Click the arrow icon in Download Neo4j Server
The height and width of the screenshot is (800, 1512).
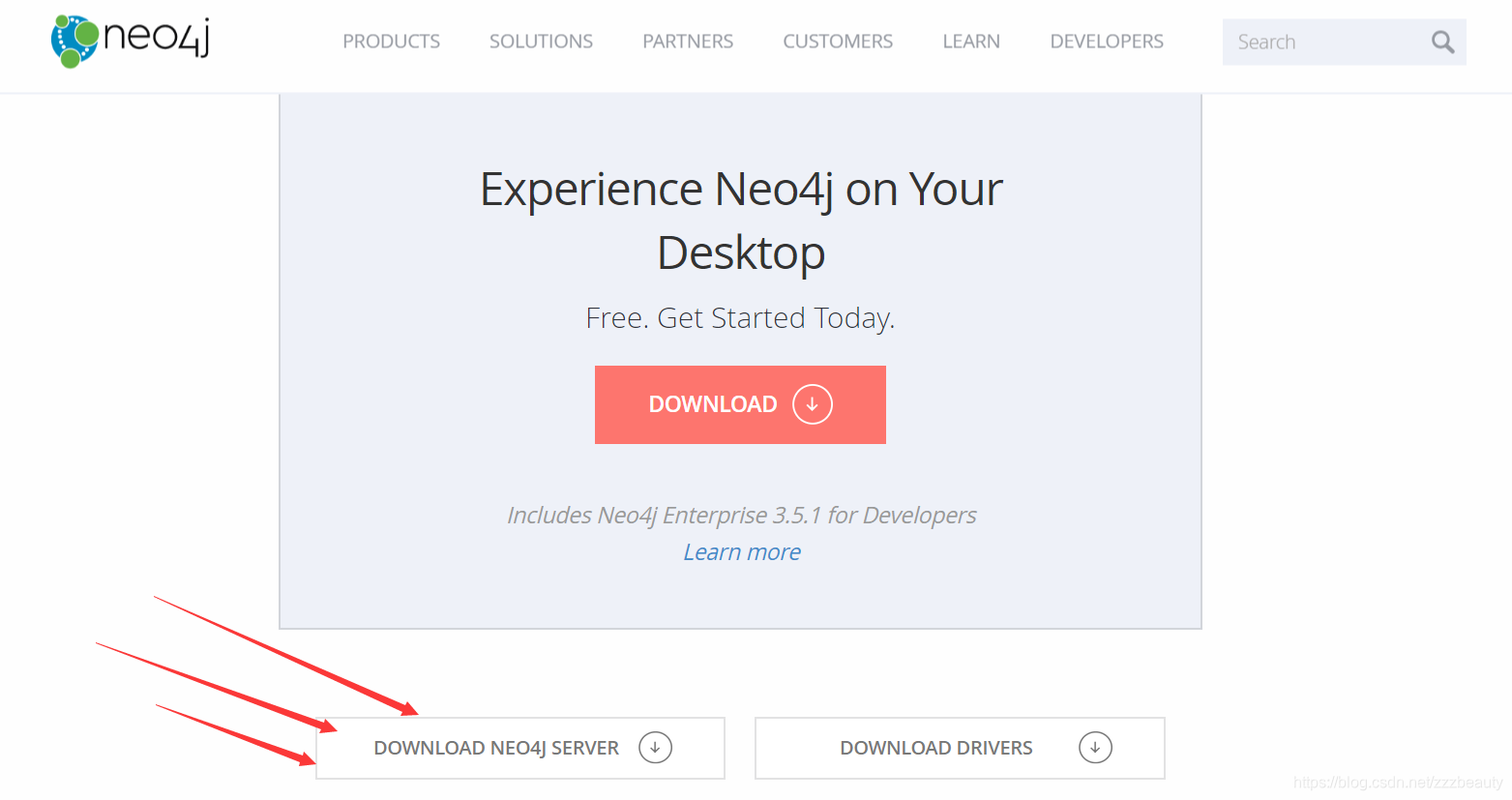coord(655,748)
